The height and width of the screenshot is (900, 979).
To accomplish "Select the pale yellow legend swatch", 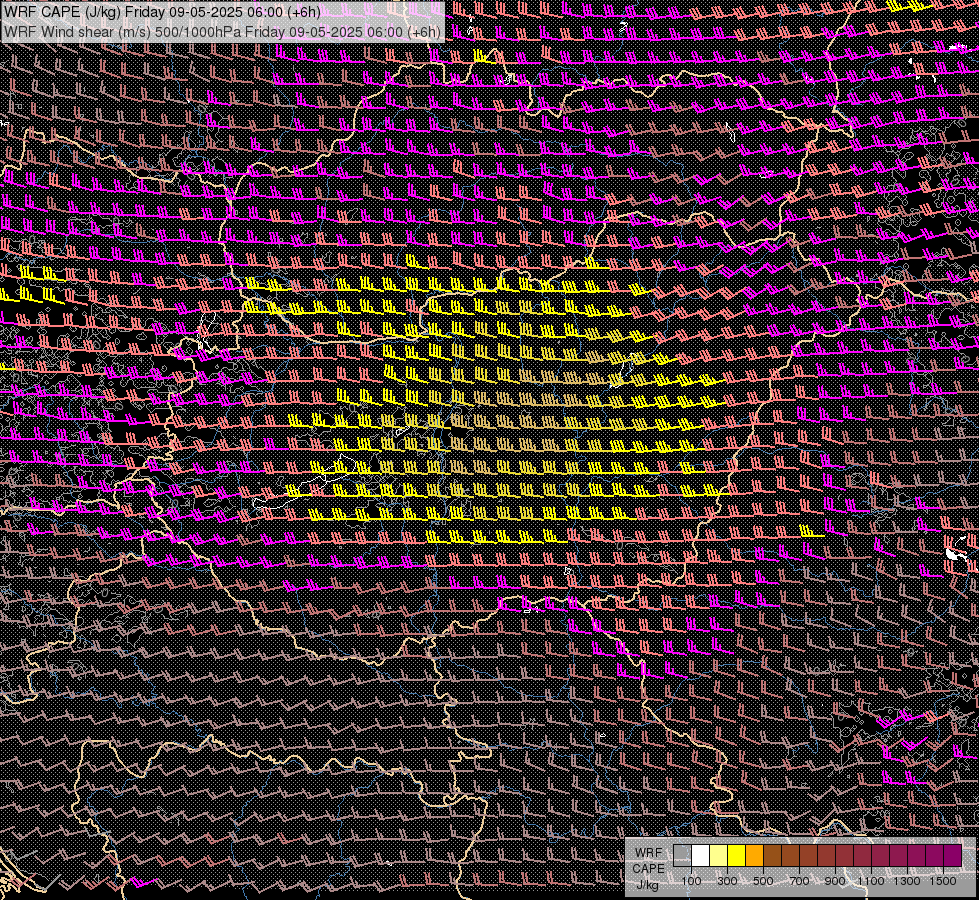I will click(719, 856).
